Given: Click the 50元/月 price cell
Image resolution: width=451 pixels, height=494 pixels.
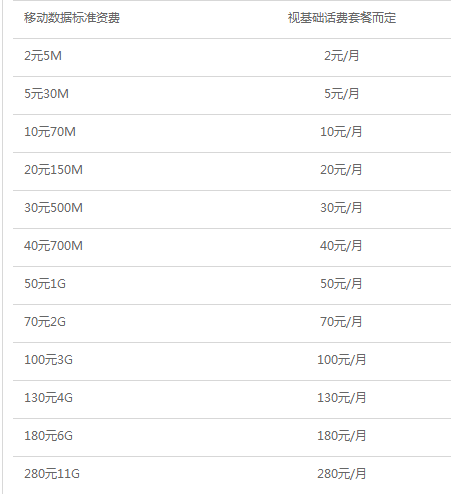Looking at the screenshot, I should (x=341, y=284).
